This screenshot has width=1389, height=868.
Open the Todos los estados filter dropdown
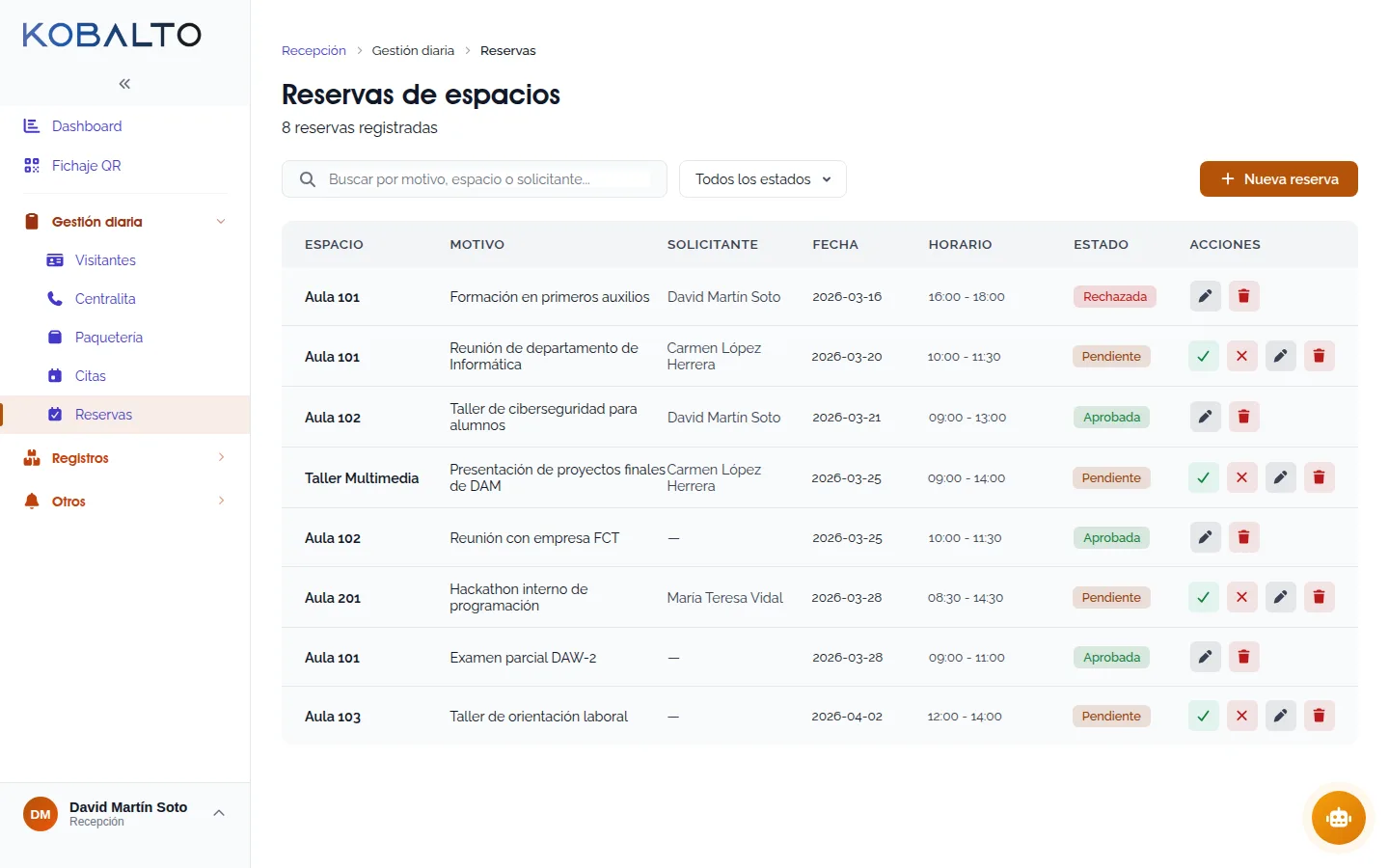[762, 179]
